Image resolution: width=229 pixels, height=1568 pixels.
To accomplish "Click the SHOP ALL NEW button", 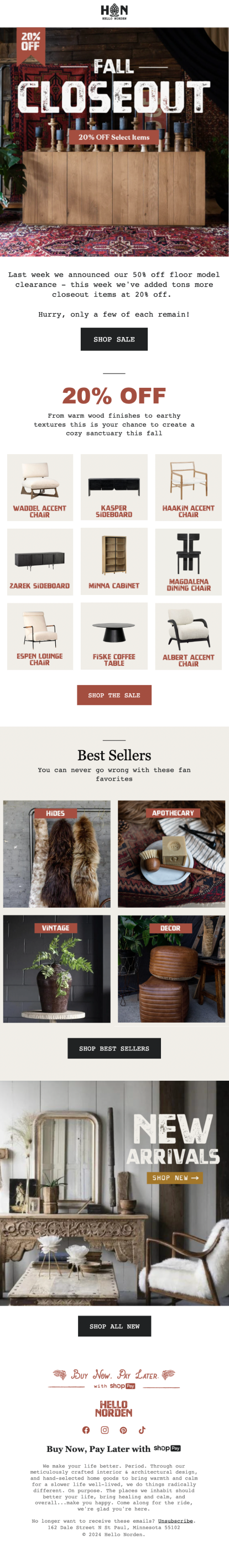I will coord(114,1327).
